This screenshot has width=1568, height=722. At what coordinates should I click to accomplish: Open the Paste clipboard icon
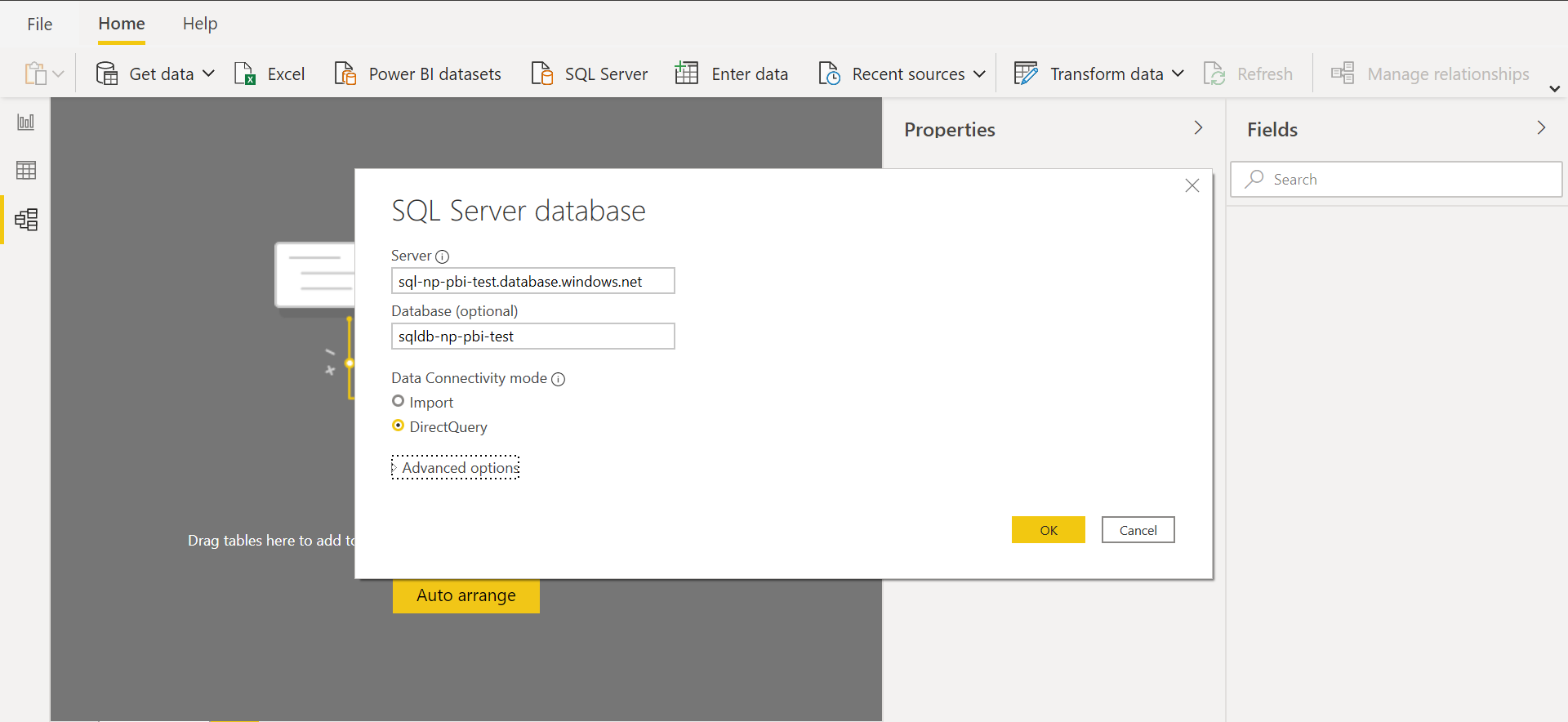click(x=35, y=74)
